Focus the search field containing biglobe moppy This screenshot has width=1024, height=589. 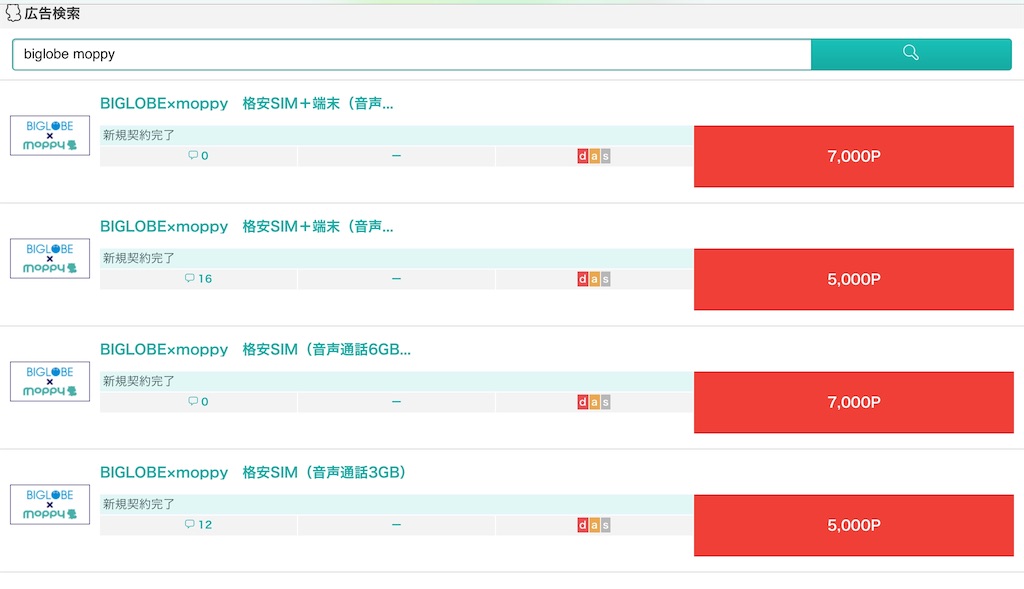pyautogui.click(x=411, y=54)
